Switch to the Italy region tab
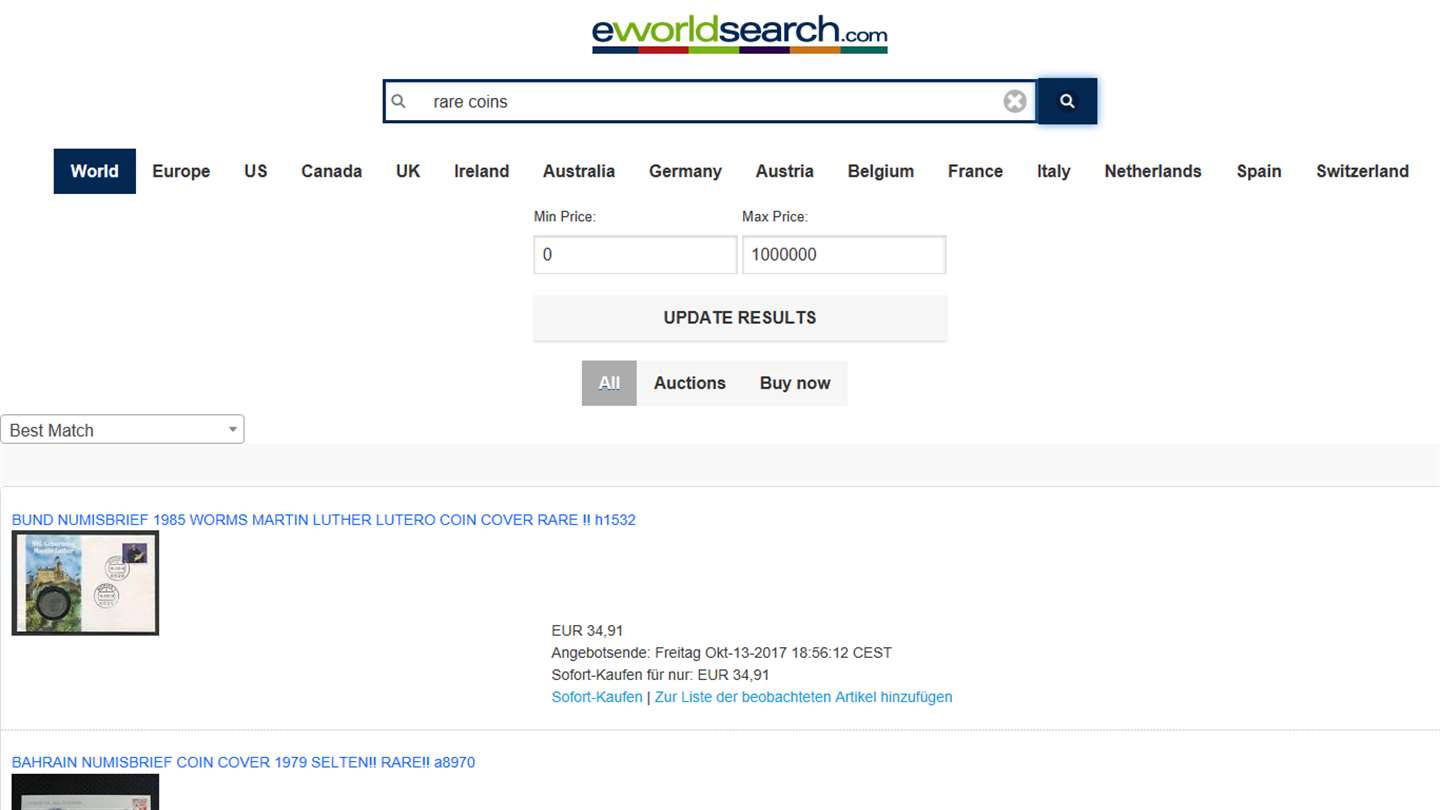The height and width of the screenshot is (810, 1440). [1054, 171]
